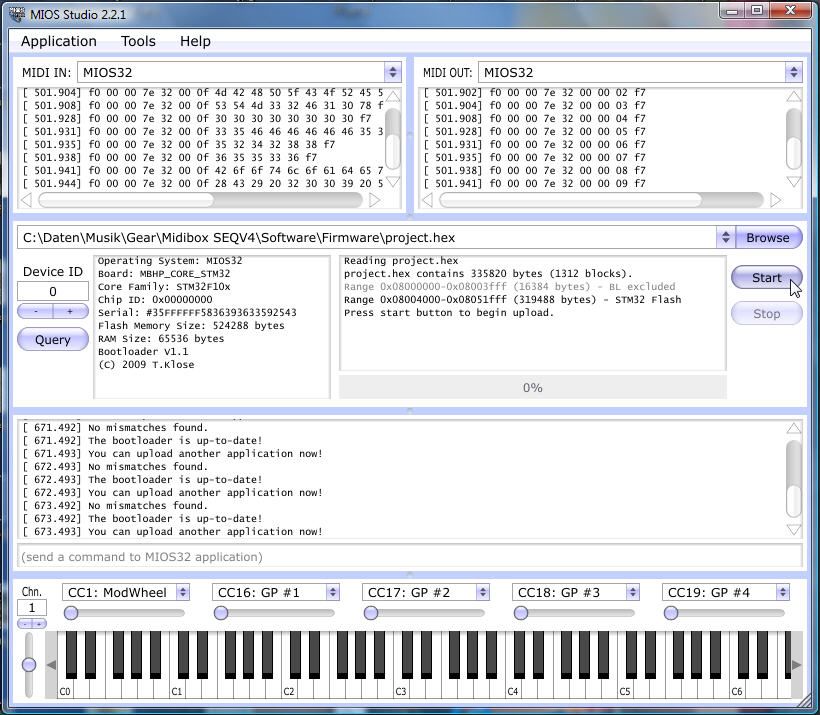
Task: Decrease MIDI channel with Chn minus button
Action: 25,623
